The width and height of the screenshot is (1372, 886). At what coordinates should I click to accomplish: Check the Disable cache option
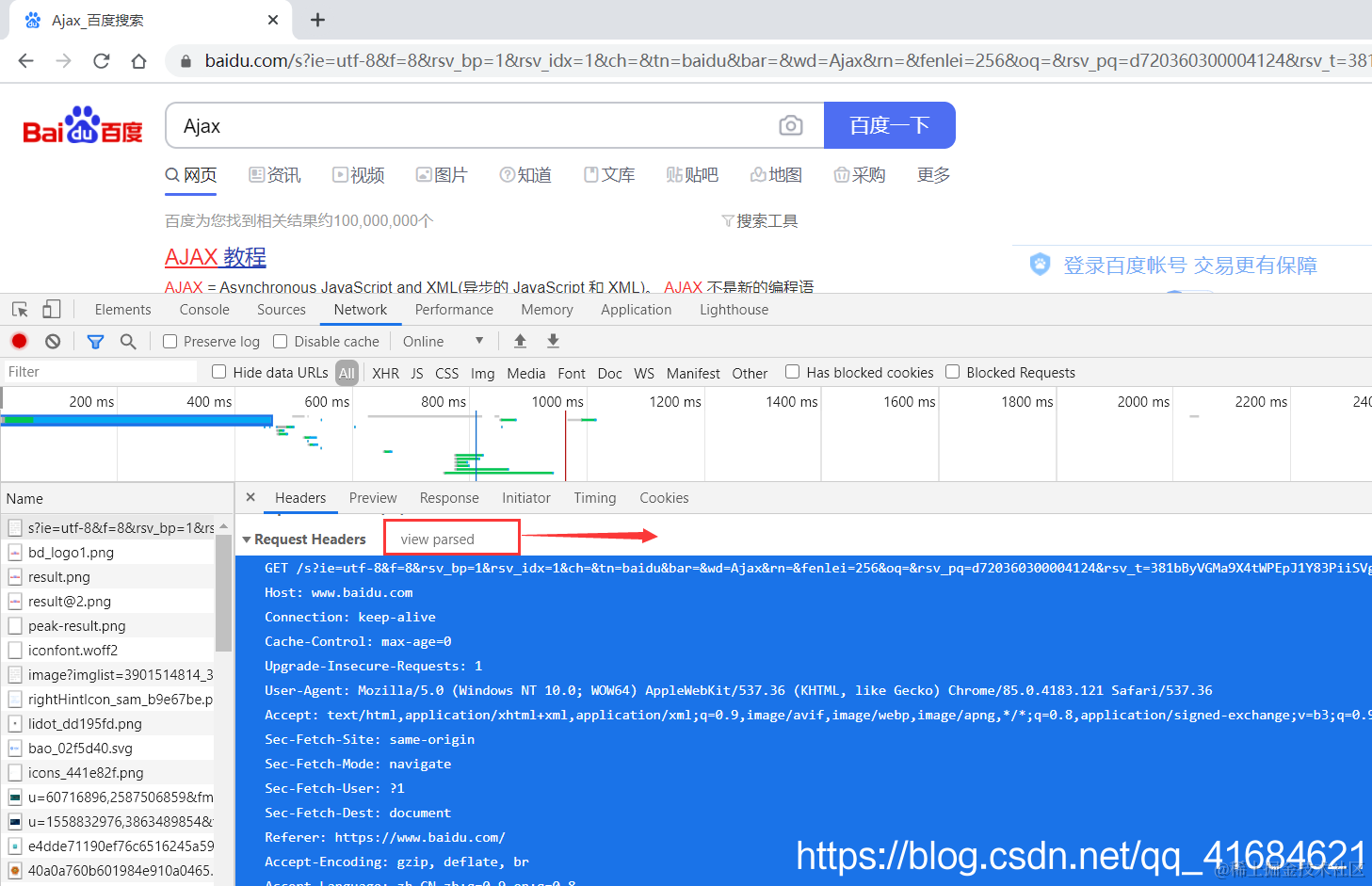pos(280,341)
